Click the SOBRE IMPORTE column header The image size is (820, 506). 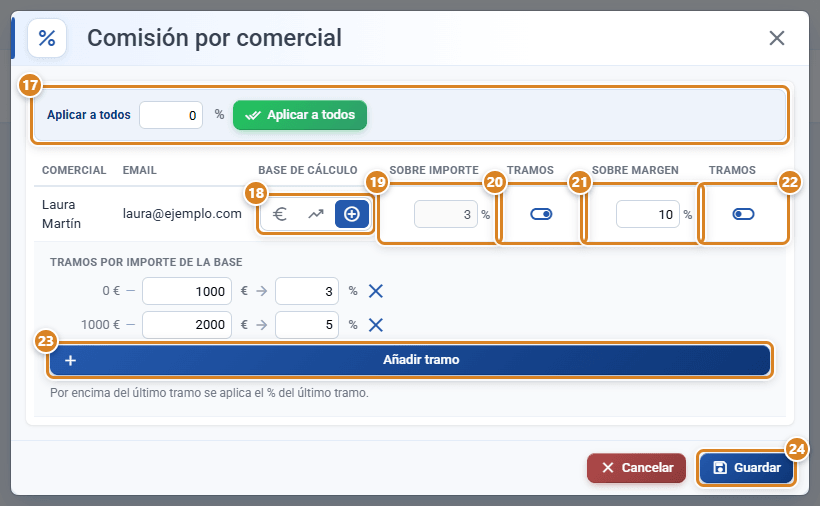[434, 170]
